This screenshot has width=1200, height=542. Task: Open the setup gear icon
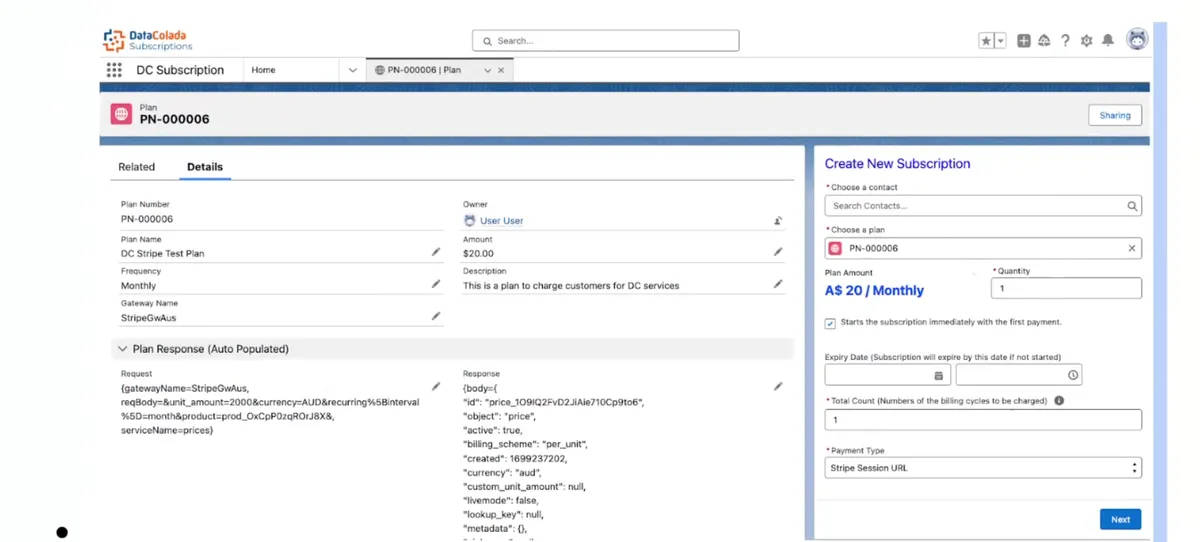tap(1087, 41)
